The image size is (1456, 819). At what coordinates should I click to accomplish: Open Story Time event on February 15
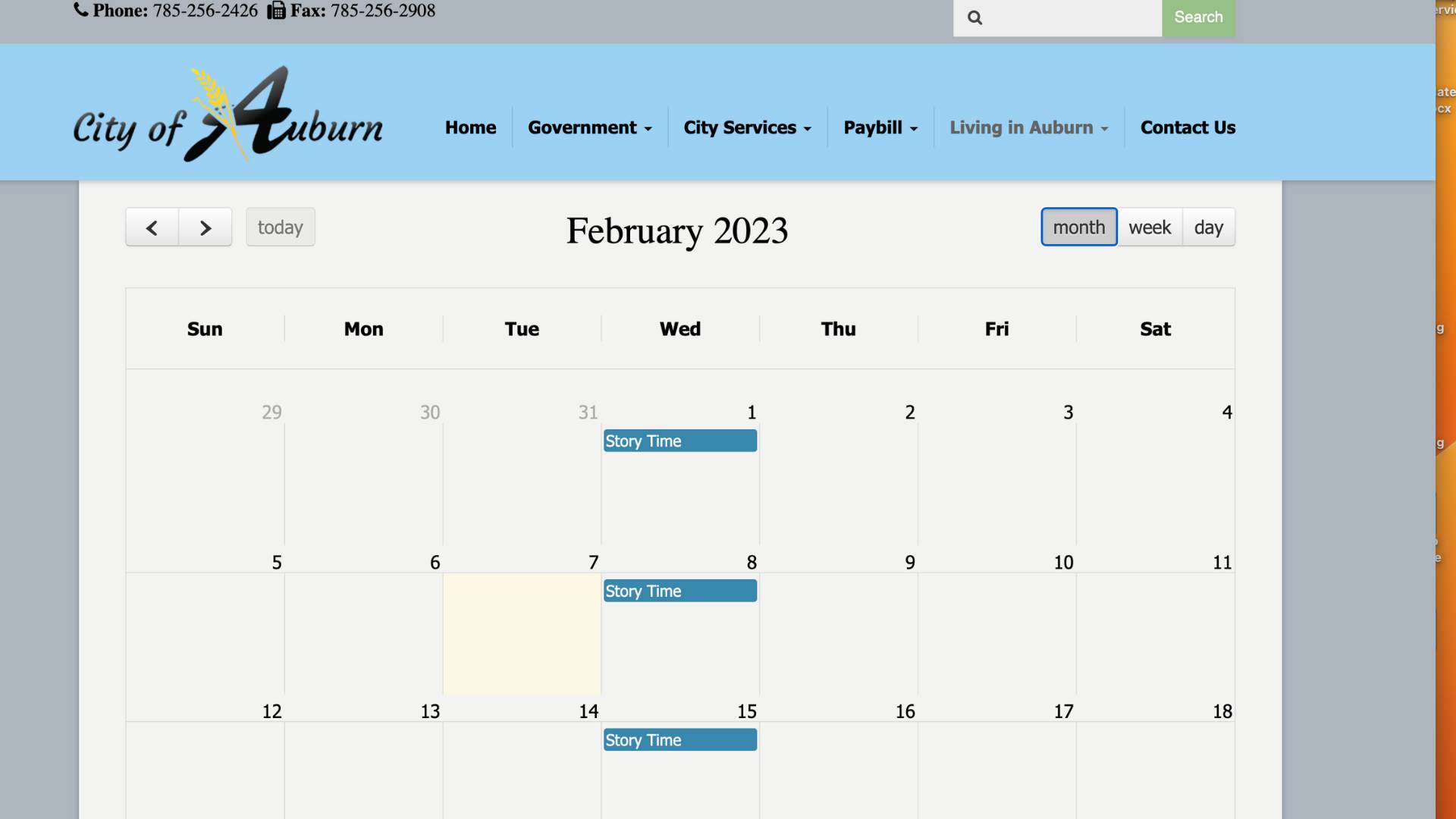click(x=679, y=740)
